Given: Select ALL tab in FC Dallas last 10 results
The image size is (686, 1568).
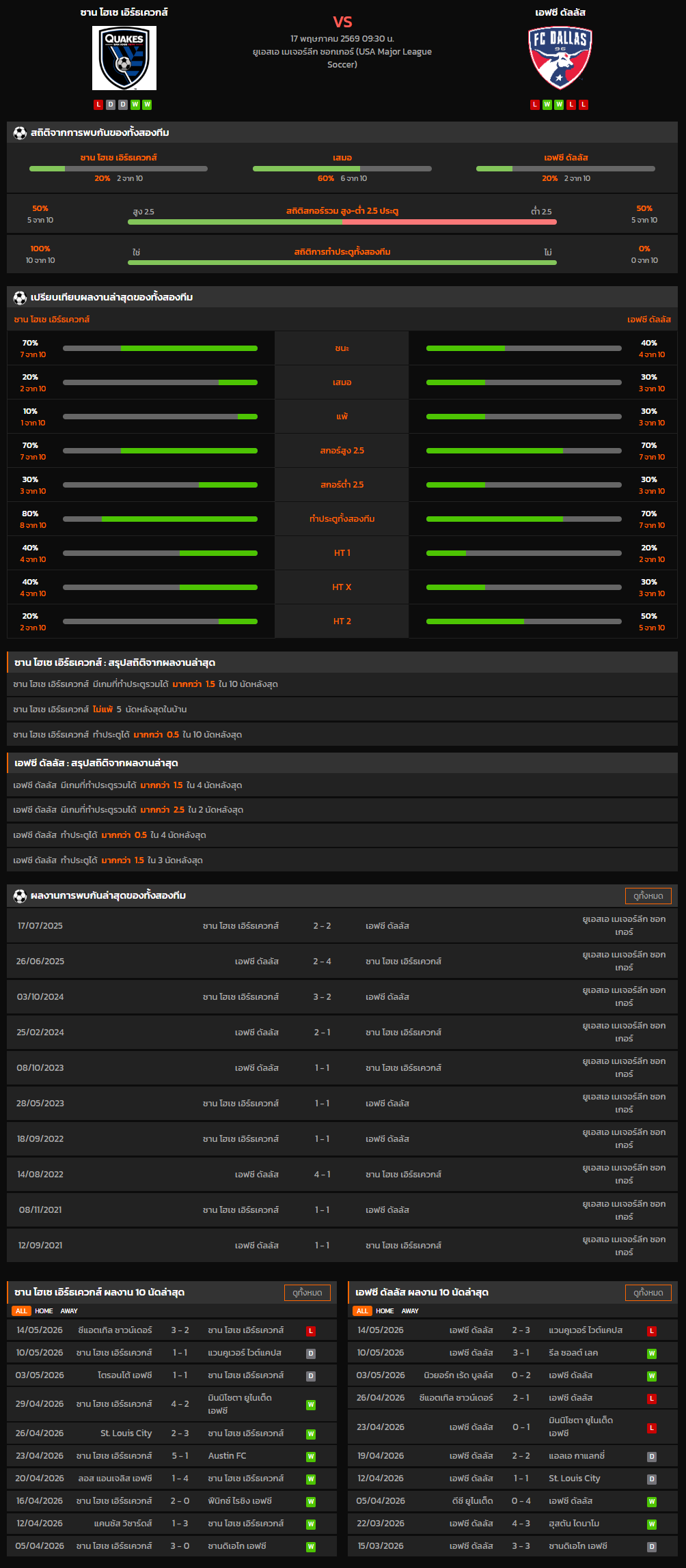Looking at the screenshot, I should 362,1311.
